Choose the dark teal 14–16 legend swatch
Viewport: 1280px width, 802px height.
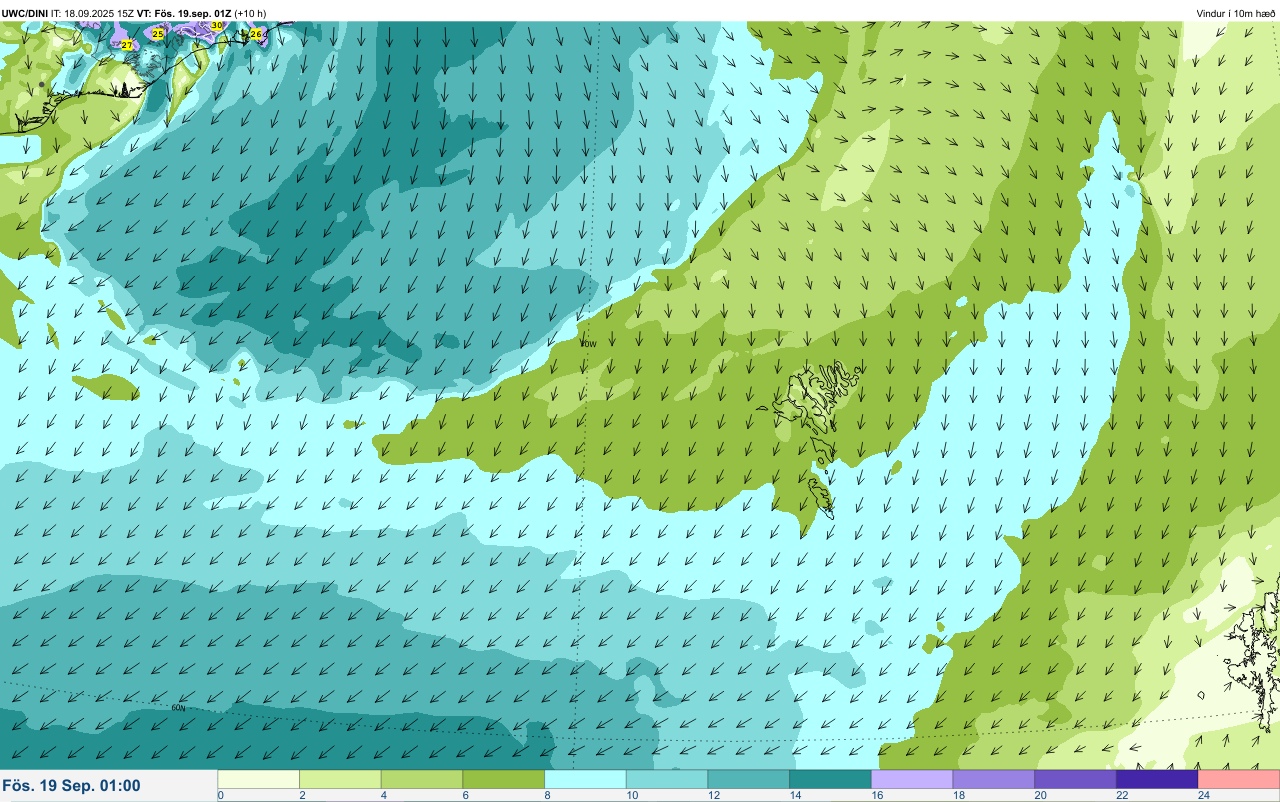coord(830,779)
